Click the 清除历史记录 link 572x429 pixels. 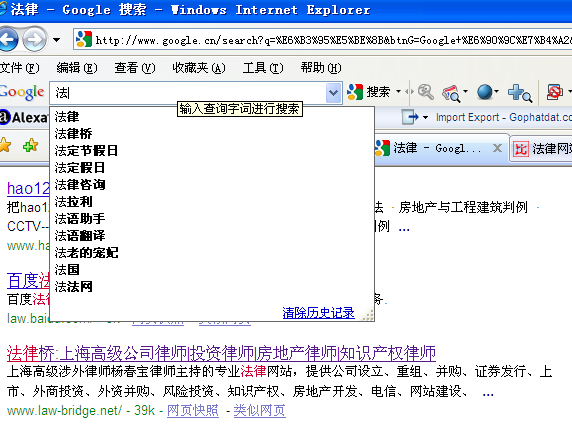pyautogui.click(x=318, y=313)
